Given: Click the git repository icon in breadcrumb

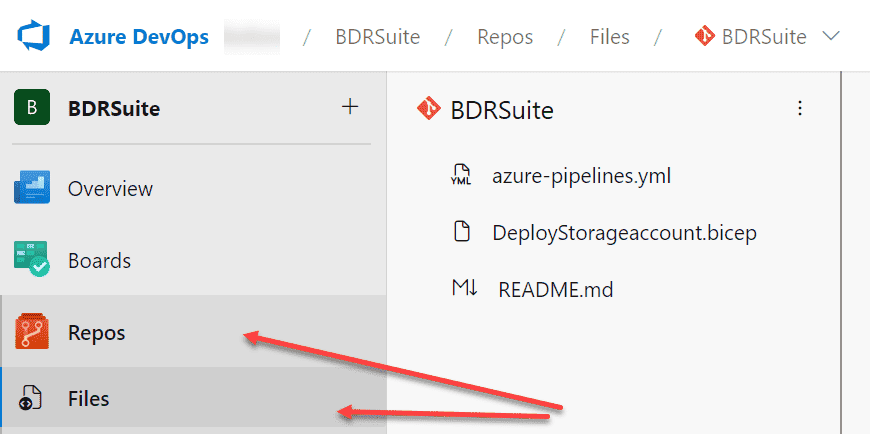Looking at the screenshot, I should pyautogui.click(x=705, y=37).
